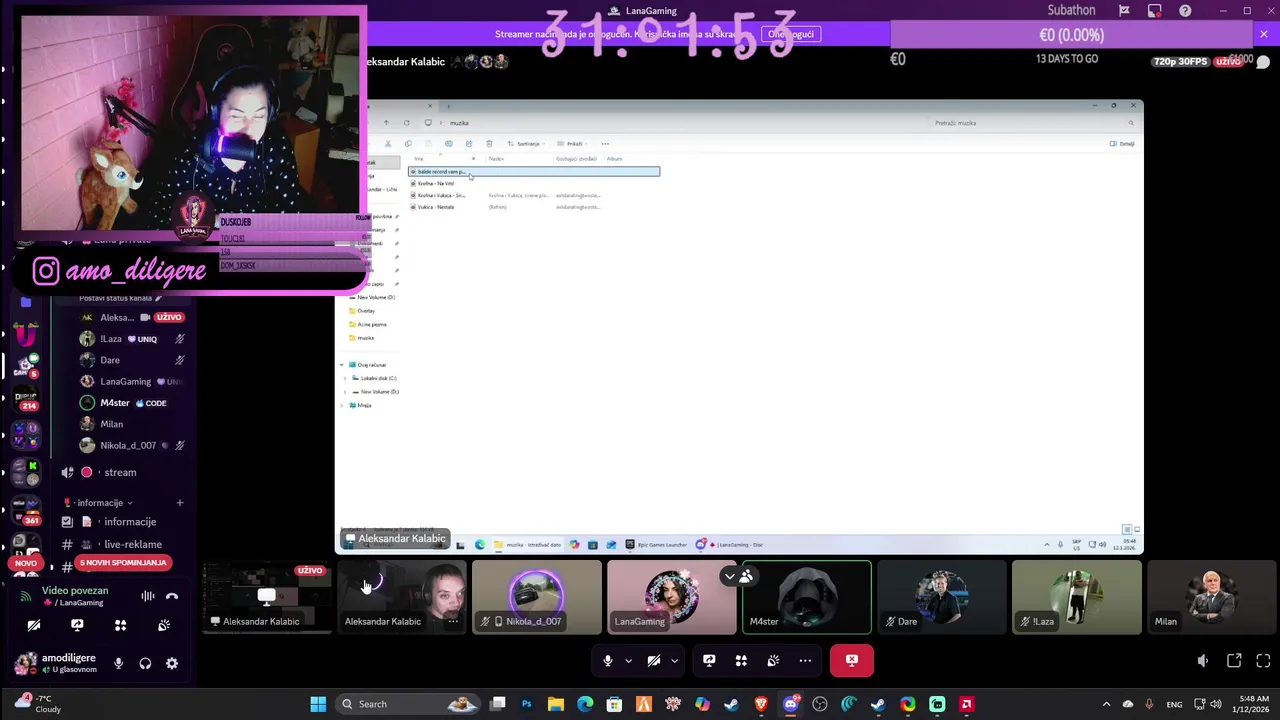Turn on camera in sidebar voice panel
The image size is (1280, 720).
coord(34,625)
